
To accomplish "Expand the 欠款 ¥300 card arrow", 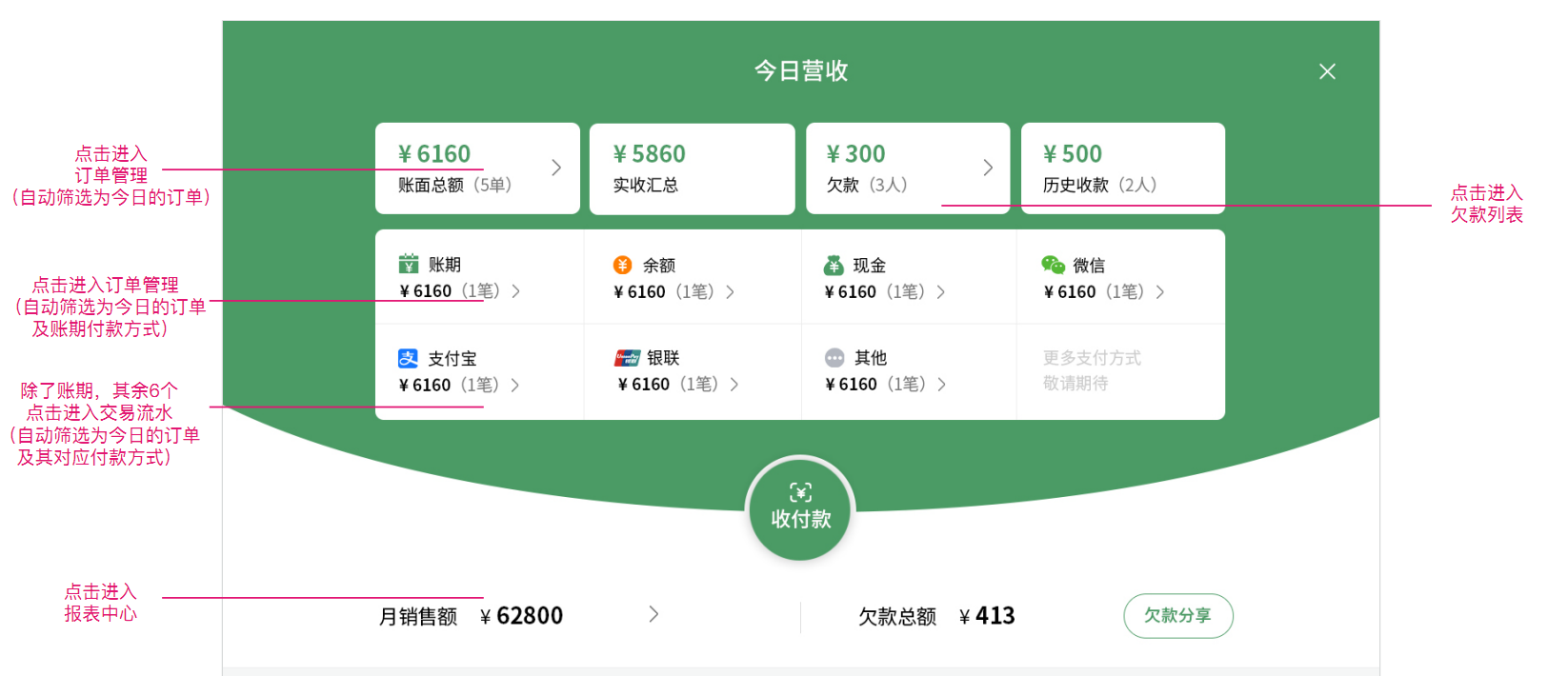I will (x=988, y=168).
